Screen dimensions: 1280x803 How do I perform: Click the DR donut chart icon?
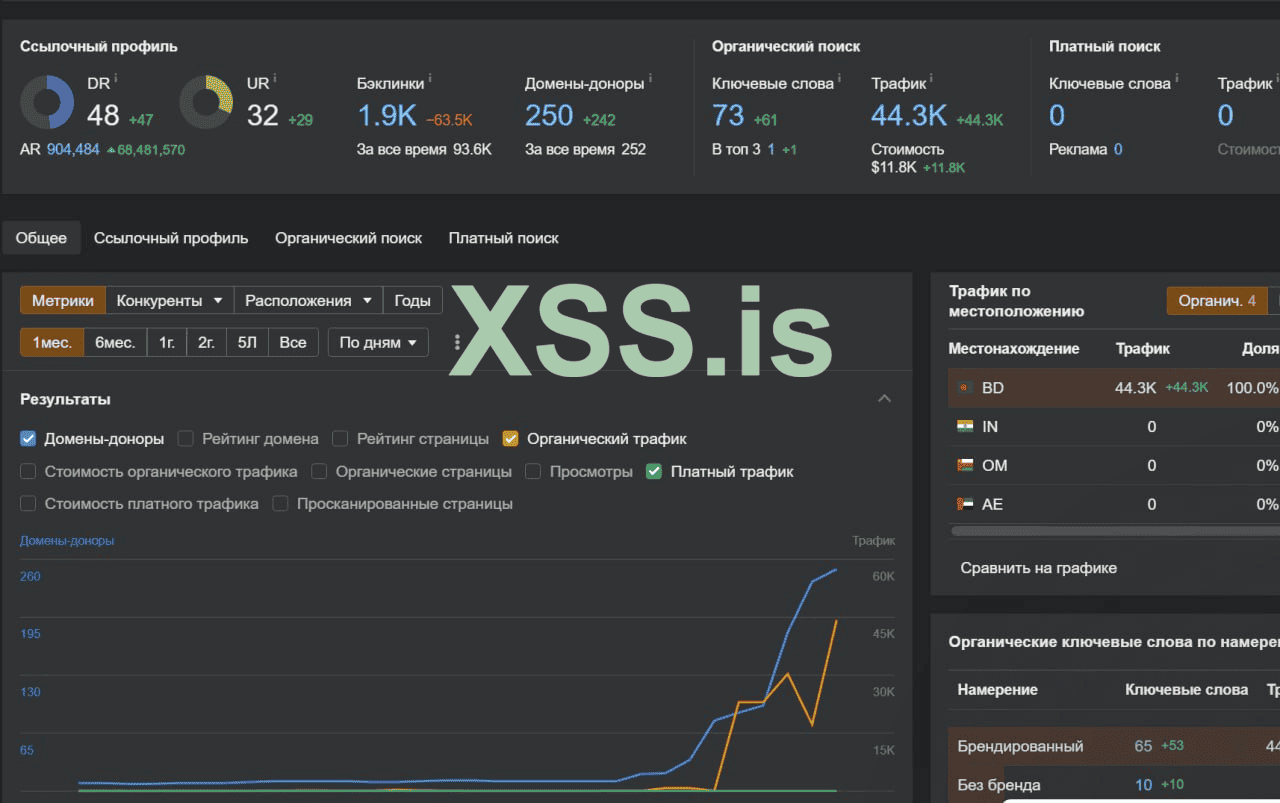[47, 102]
